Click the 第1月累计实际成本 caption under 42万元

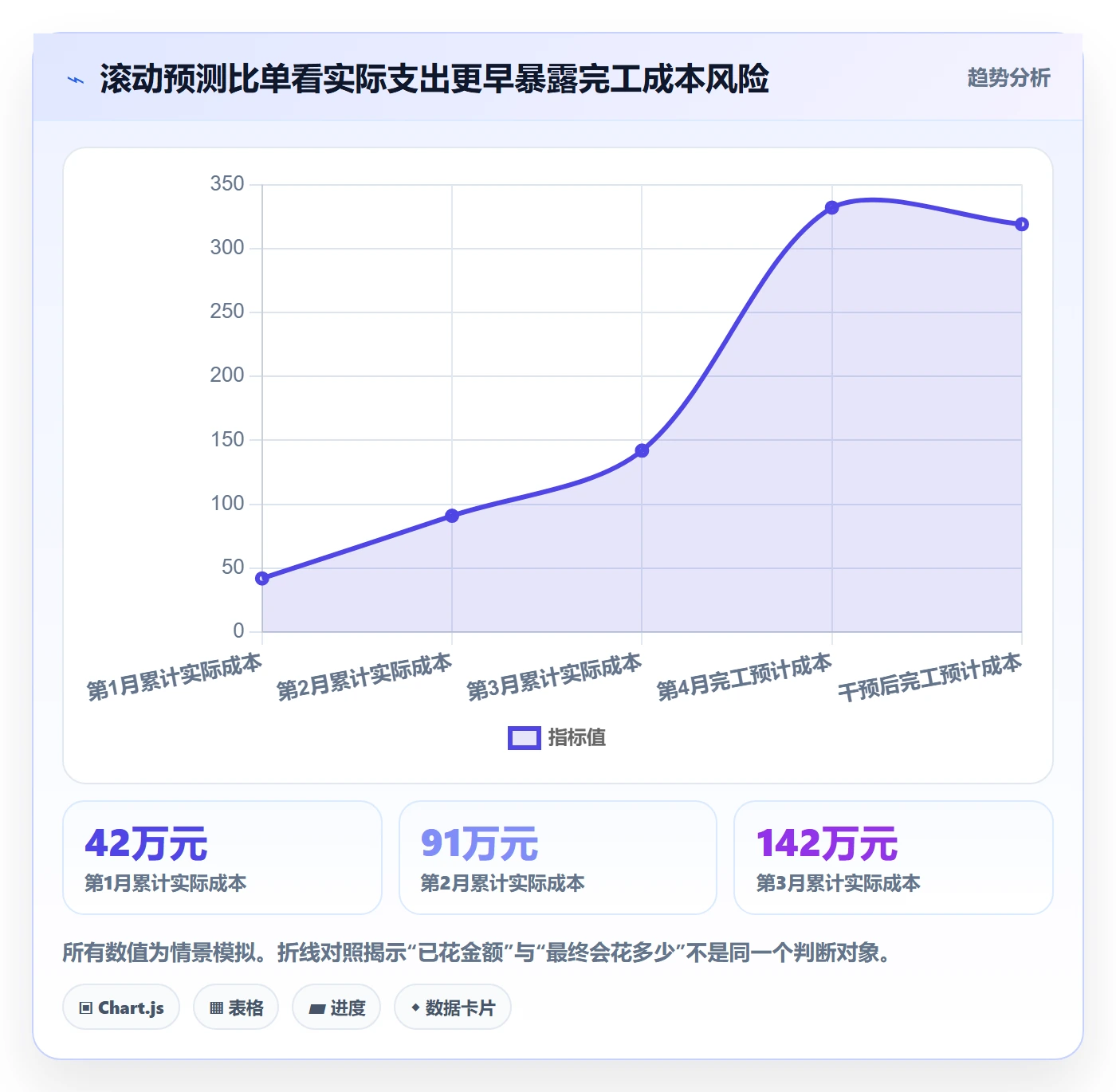[x=166, y=883]
